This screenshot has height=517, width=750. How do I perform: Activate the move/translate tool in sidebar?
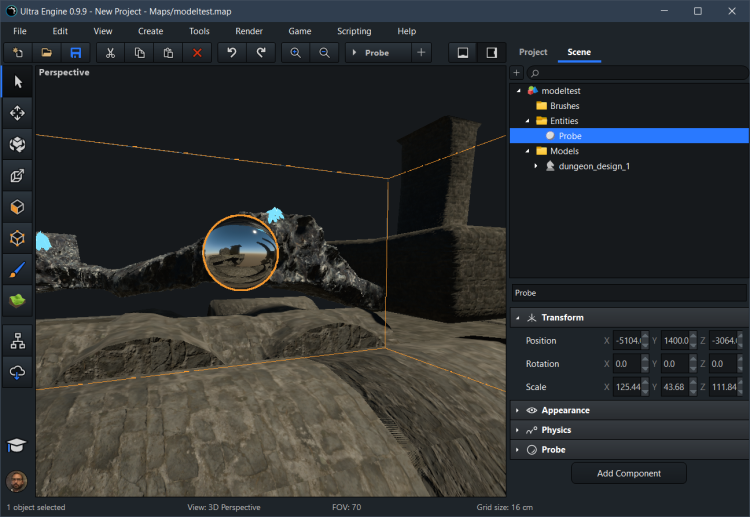pos(17,113)
